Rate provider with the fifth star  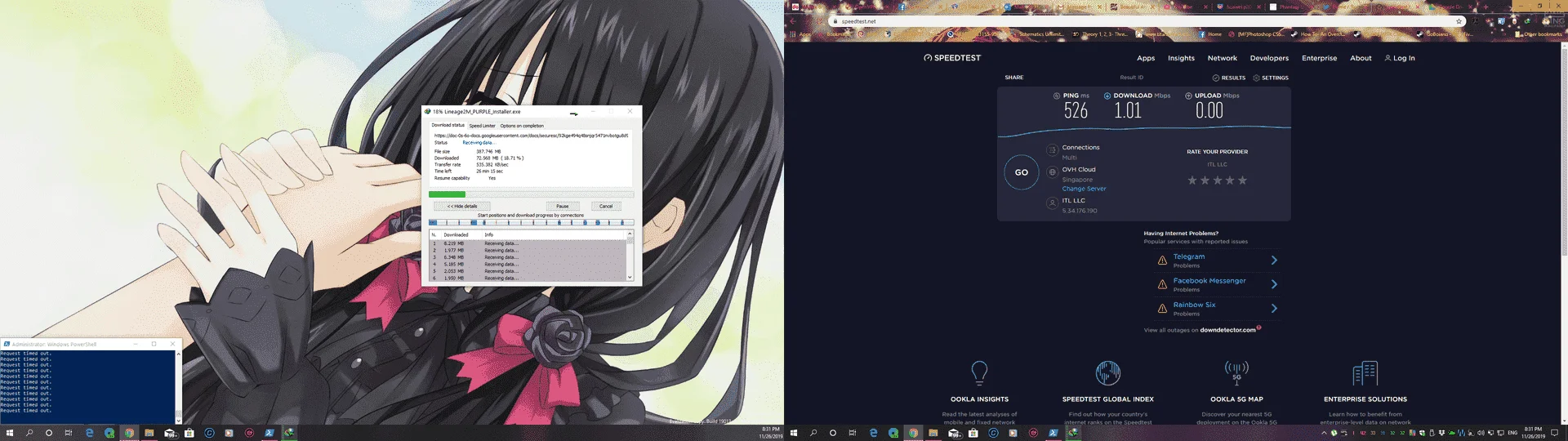click(1242, 180)
